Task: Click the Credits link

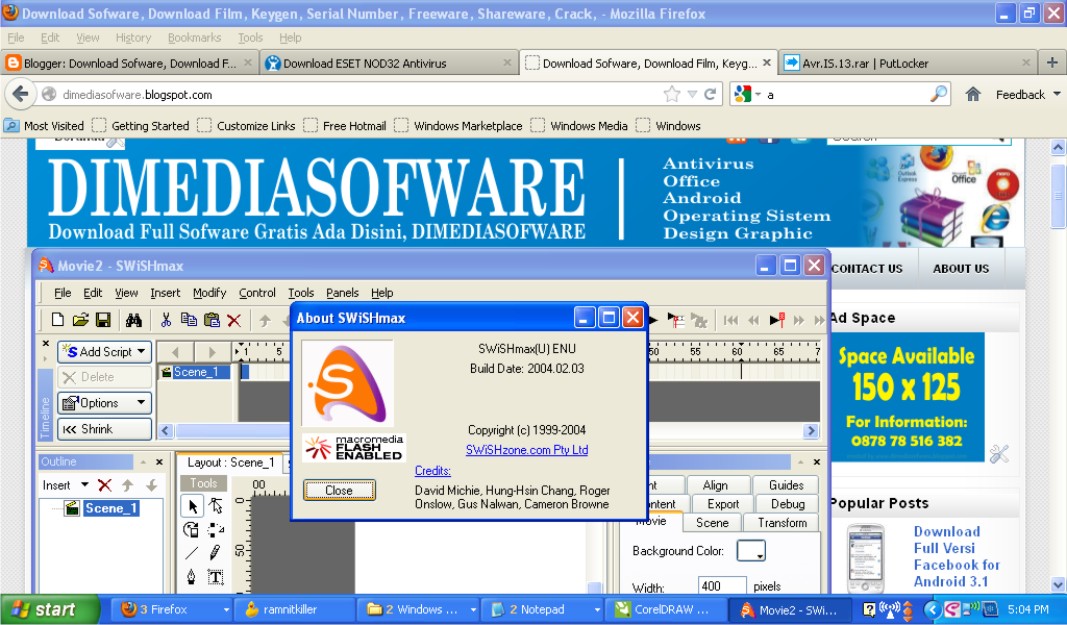Action: (x=433, y=470)
